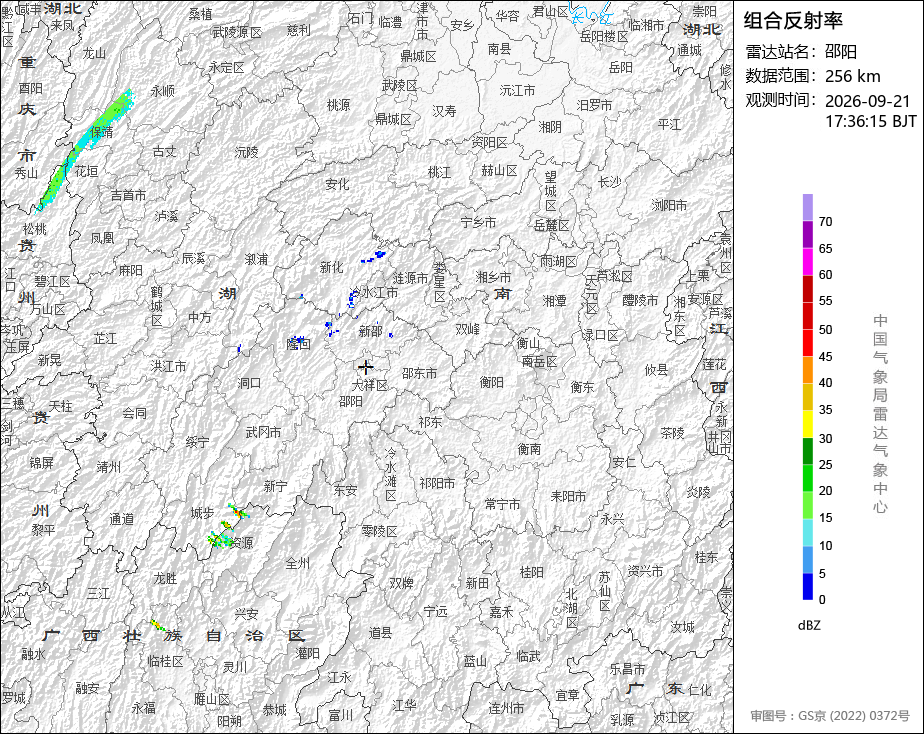Select the 60–65 dBZ magenta swatch

[x=807, y=262]
